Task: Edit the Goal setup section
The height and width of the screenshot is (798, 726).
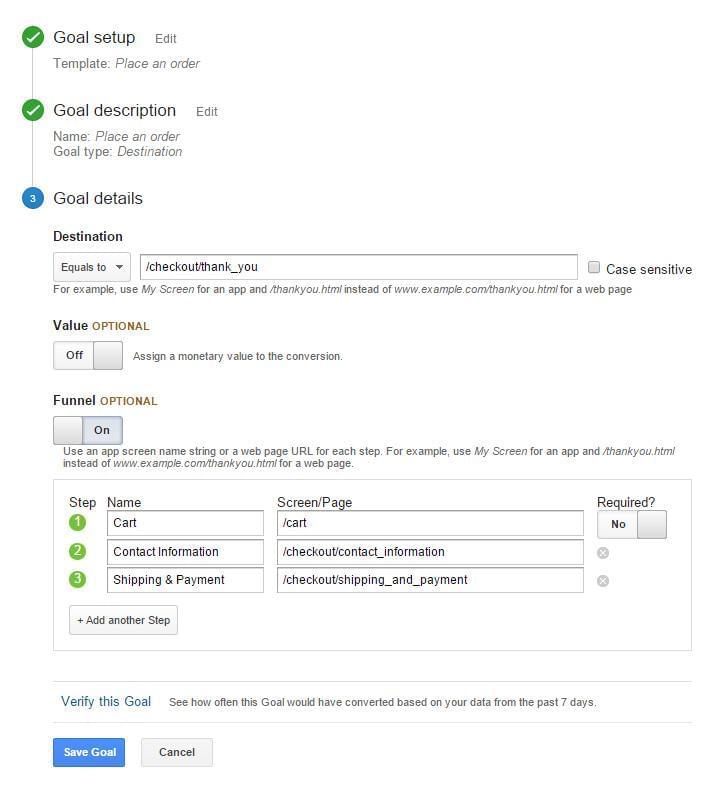Action: pyautogui.click(x=166, y=39)
